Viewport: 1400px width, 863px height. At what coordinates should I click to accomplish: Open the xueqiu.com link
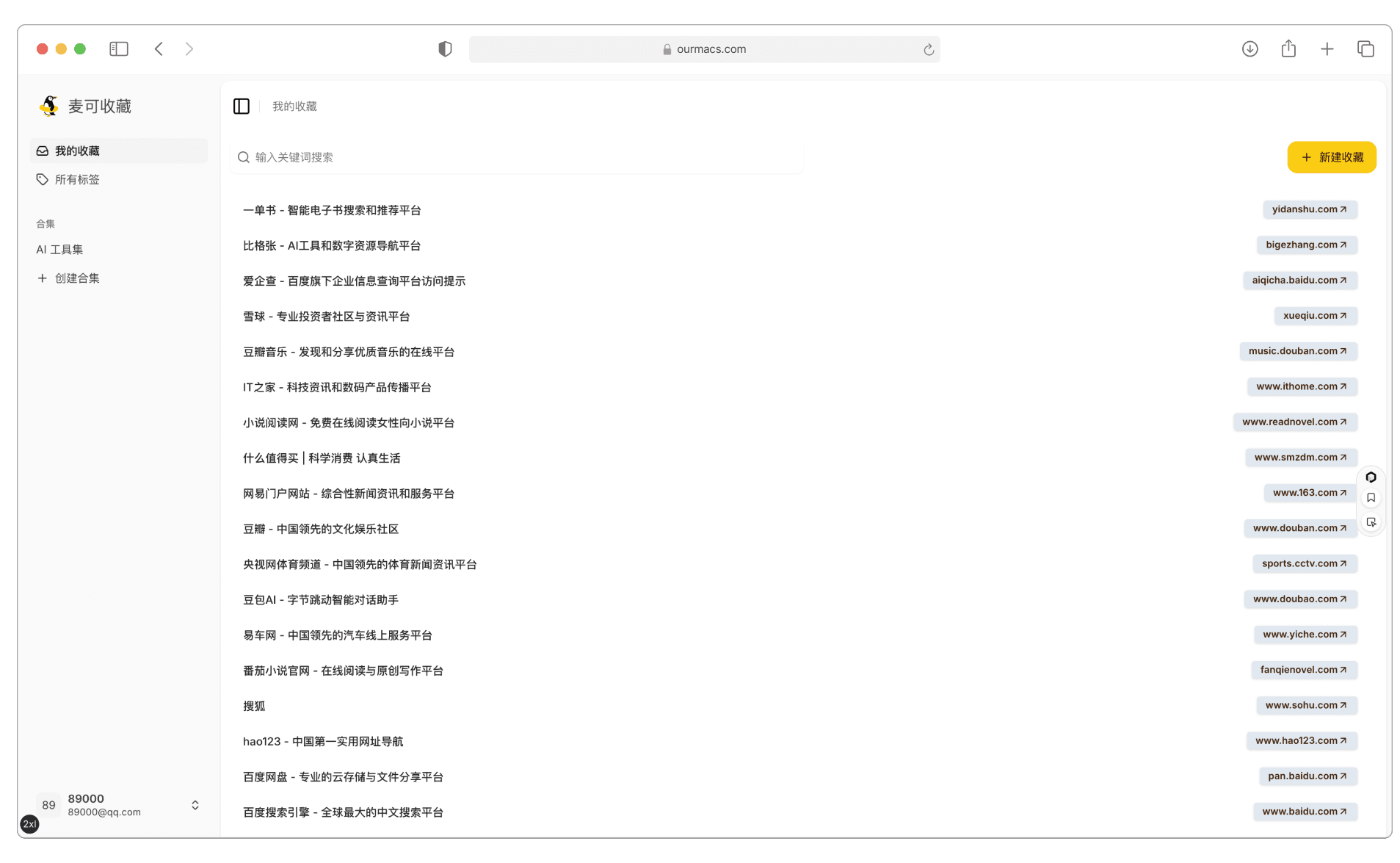click(1315, 316)
